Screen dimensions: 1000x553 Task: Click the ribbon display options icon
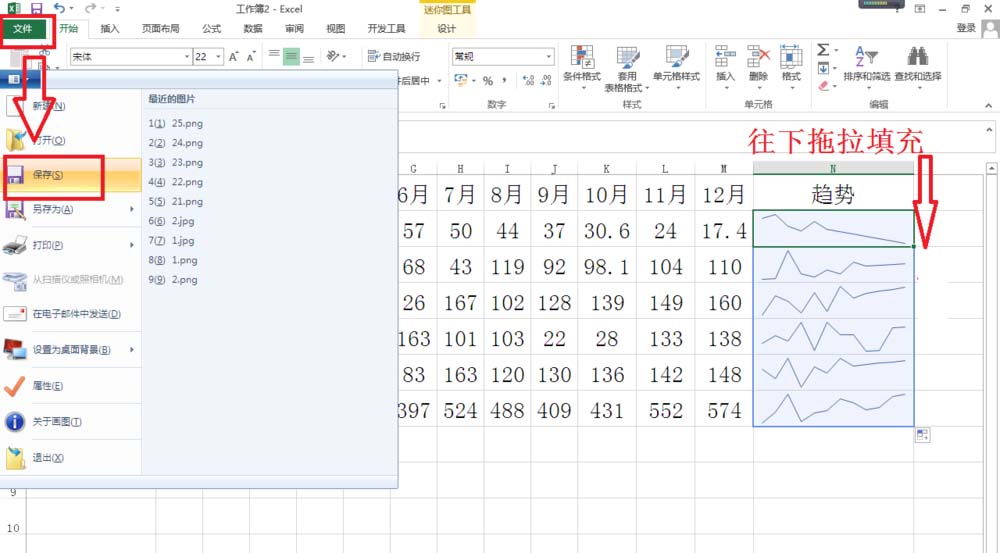coord(920,9)
